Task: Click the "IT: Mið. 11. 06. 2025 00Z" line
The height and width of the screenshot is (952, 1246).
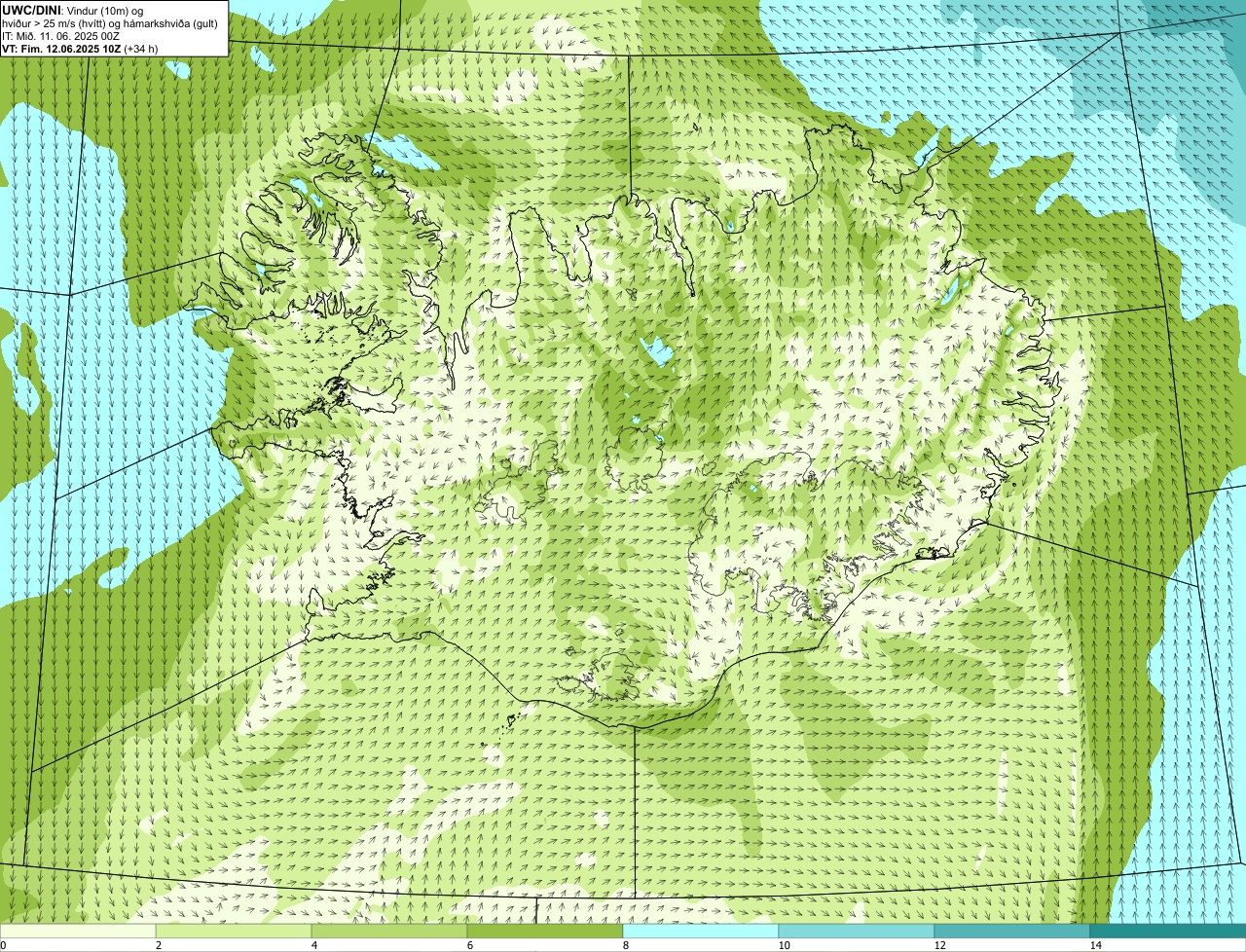Action: [x=61, y=35]
